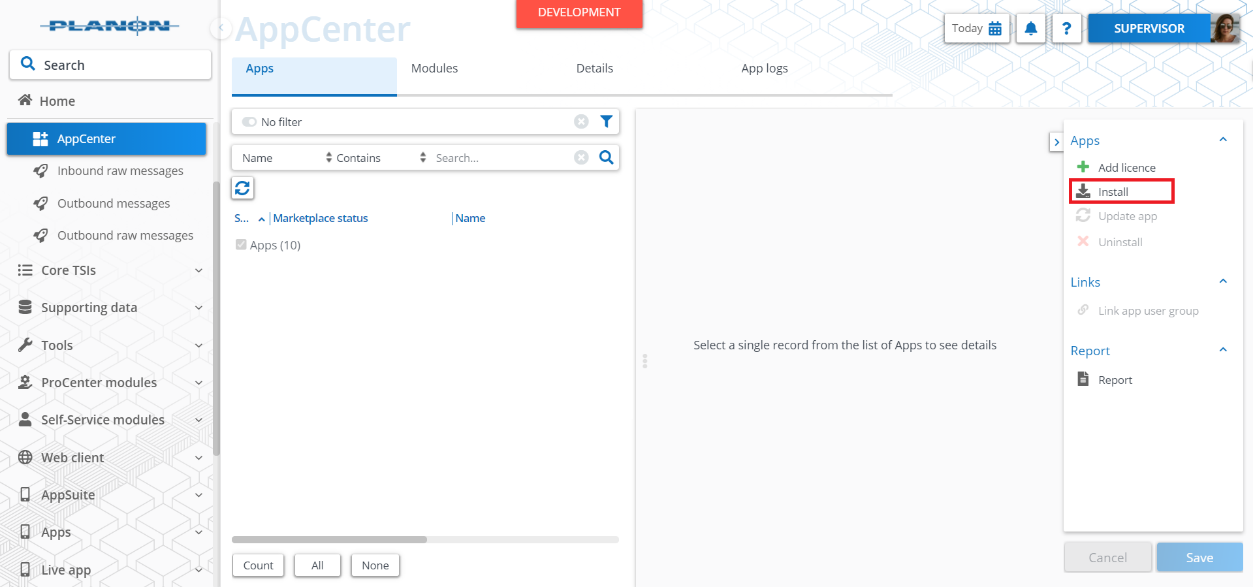Open the filter funnel icon
Screen dimensions: 1253x587
click(606, 122)
